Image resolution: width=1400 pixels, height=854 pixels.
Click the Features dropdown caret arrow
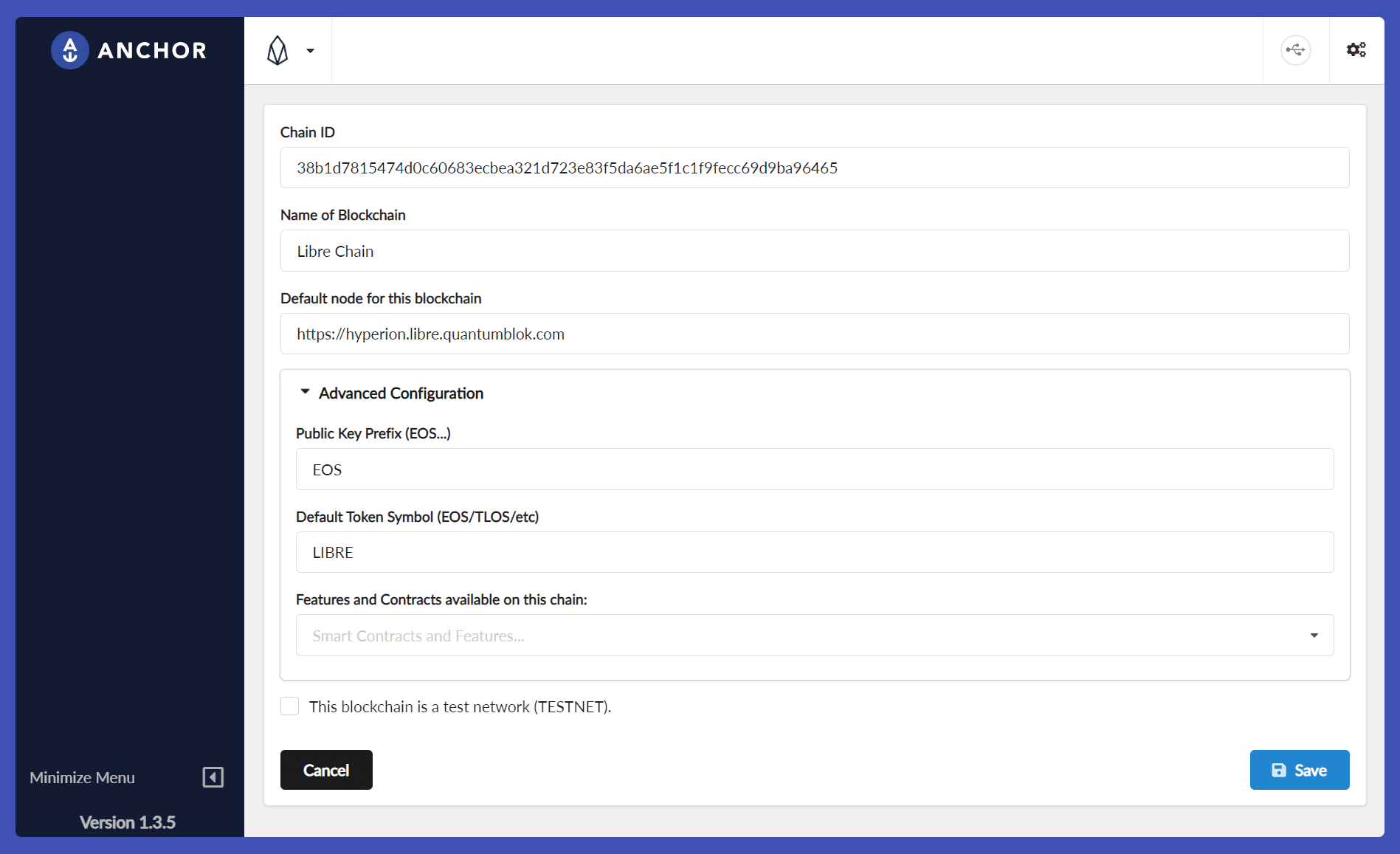click(x=1314, y=636)
